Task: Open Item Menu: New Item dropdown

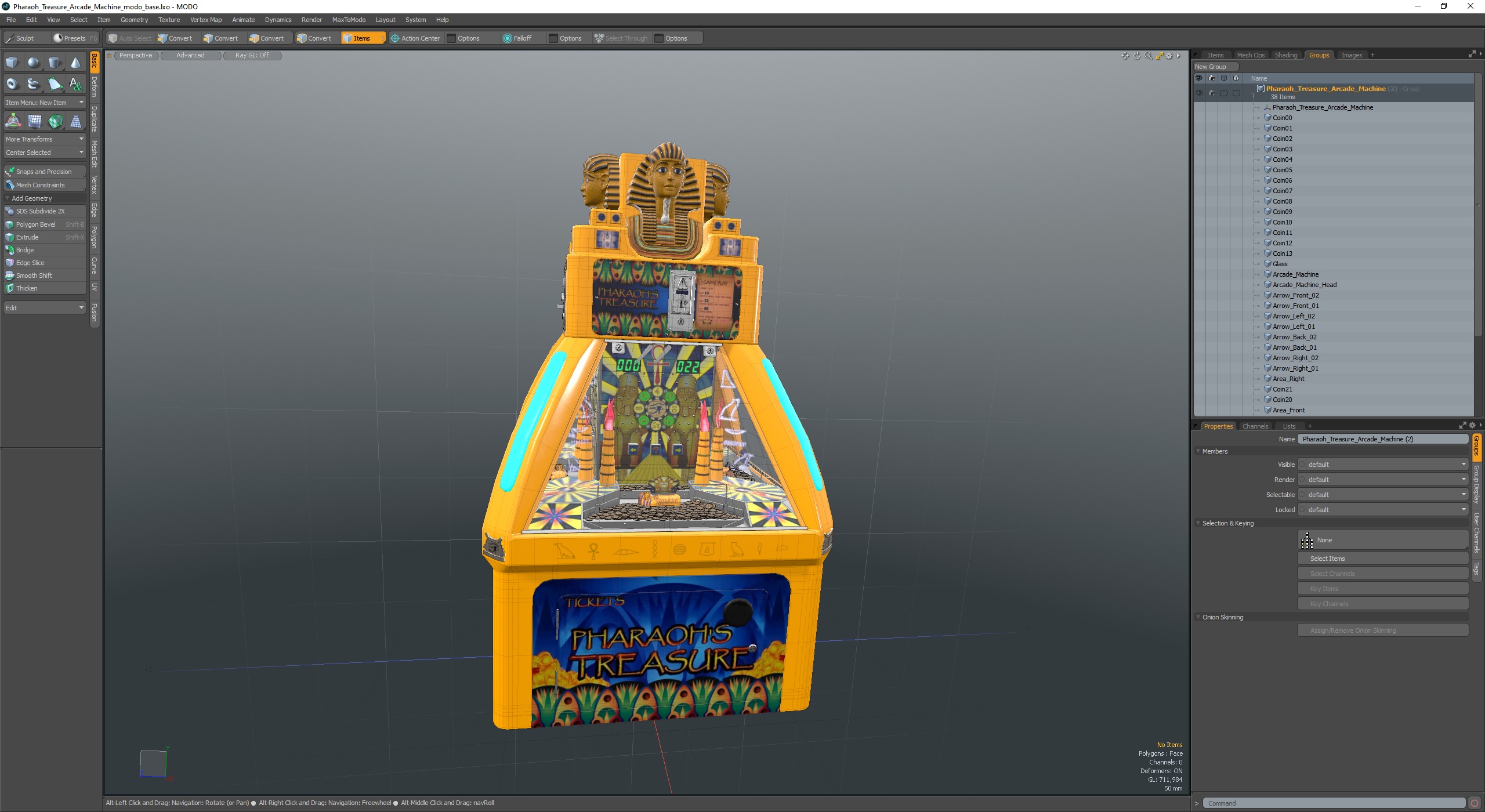Action: 45,103
